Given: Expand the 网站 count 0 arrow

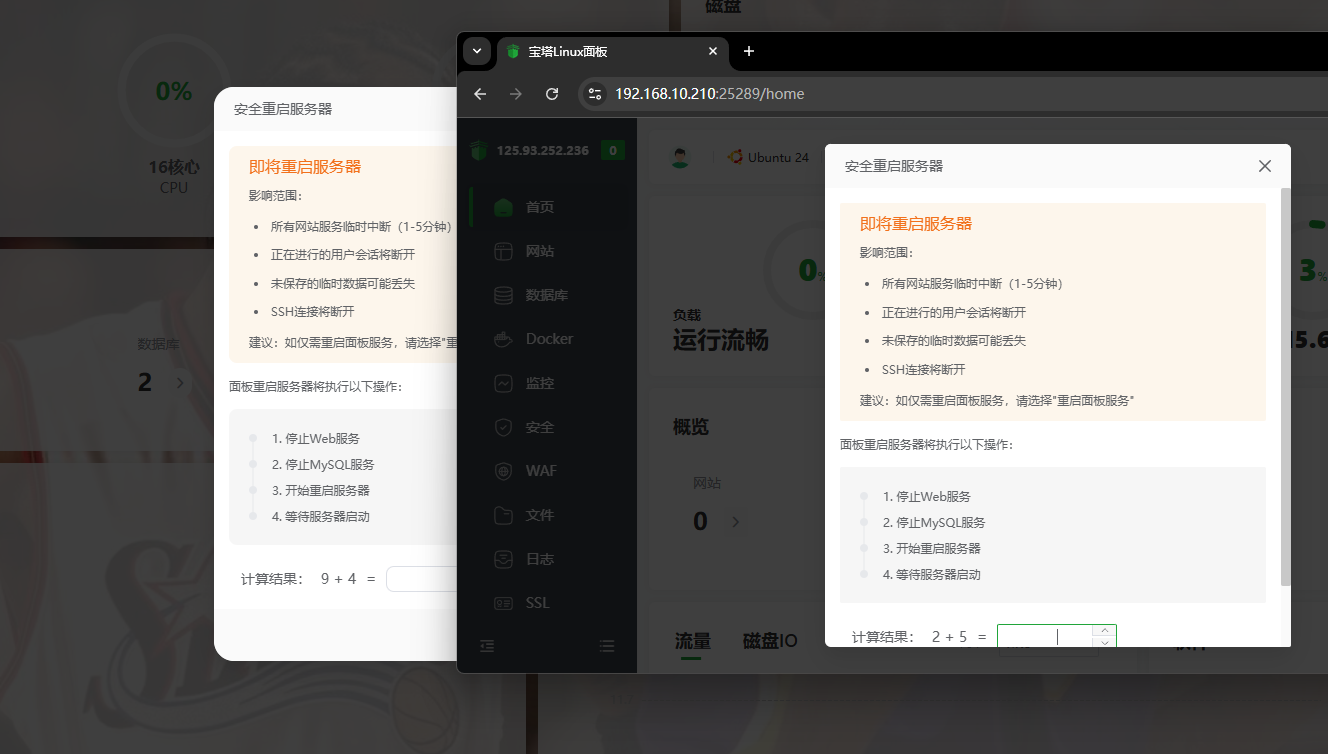Looking at the screenshot, I should [x=736, y=521].
